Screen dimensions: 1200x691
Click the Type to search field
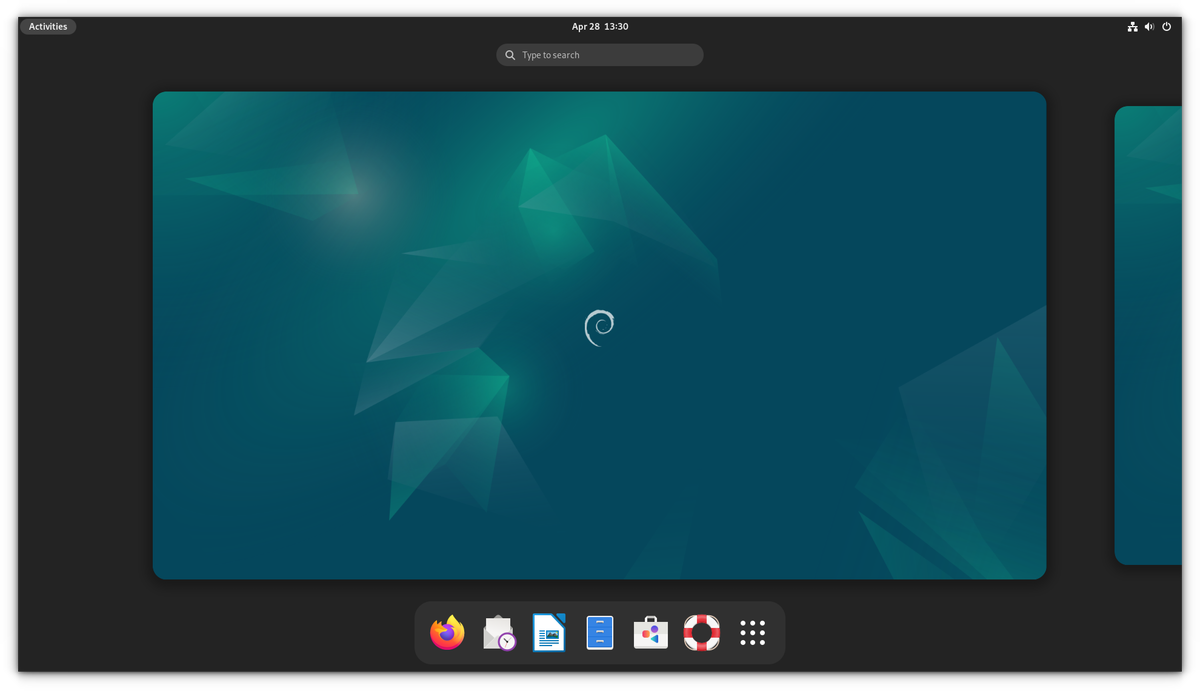(x=599, y=54)
